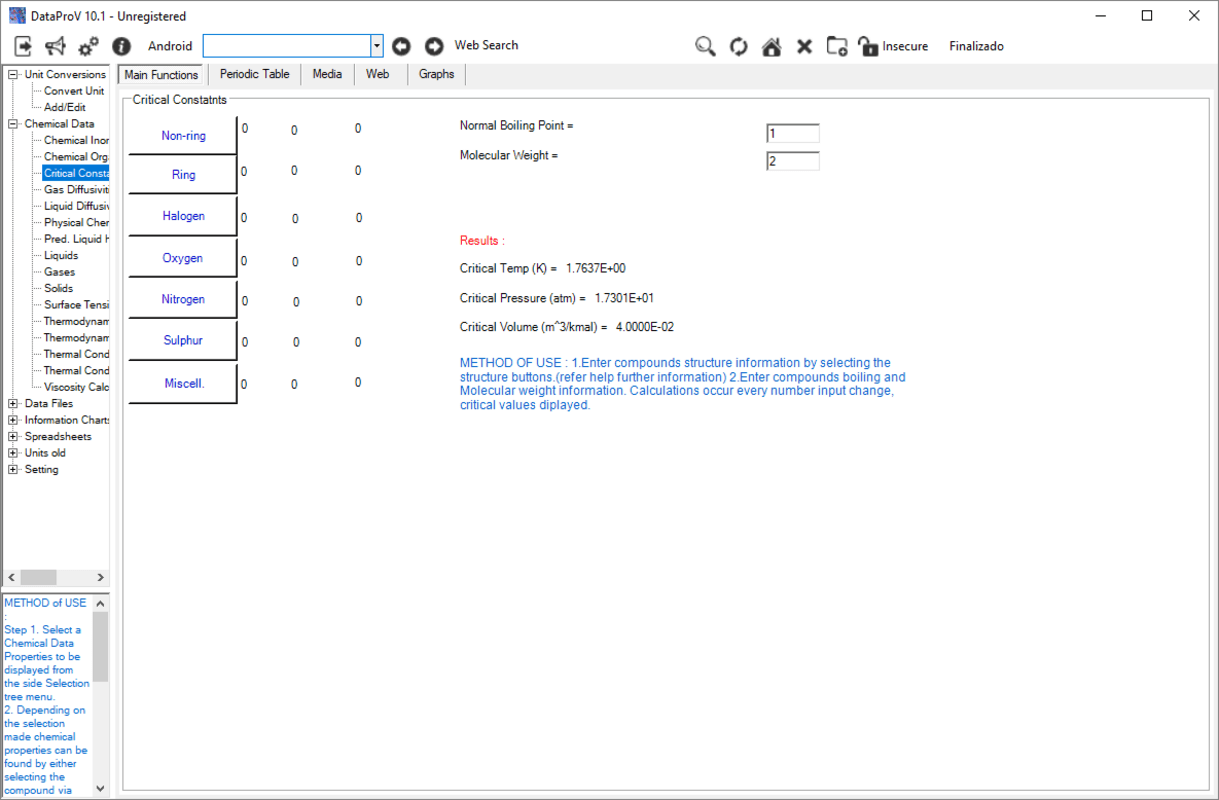Click the magnifying glass search icon

pyautogui.click(x=706, y=46)
